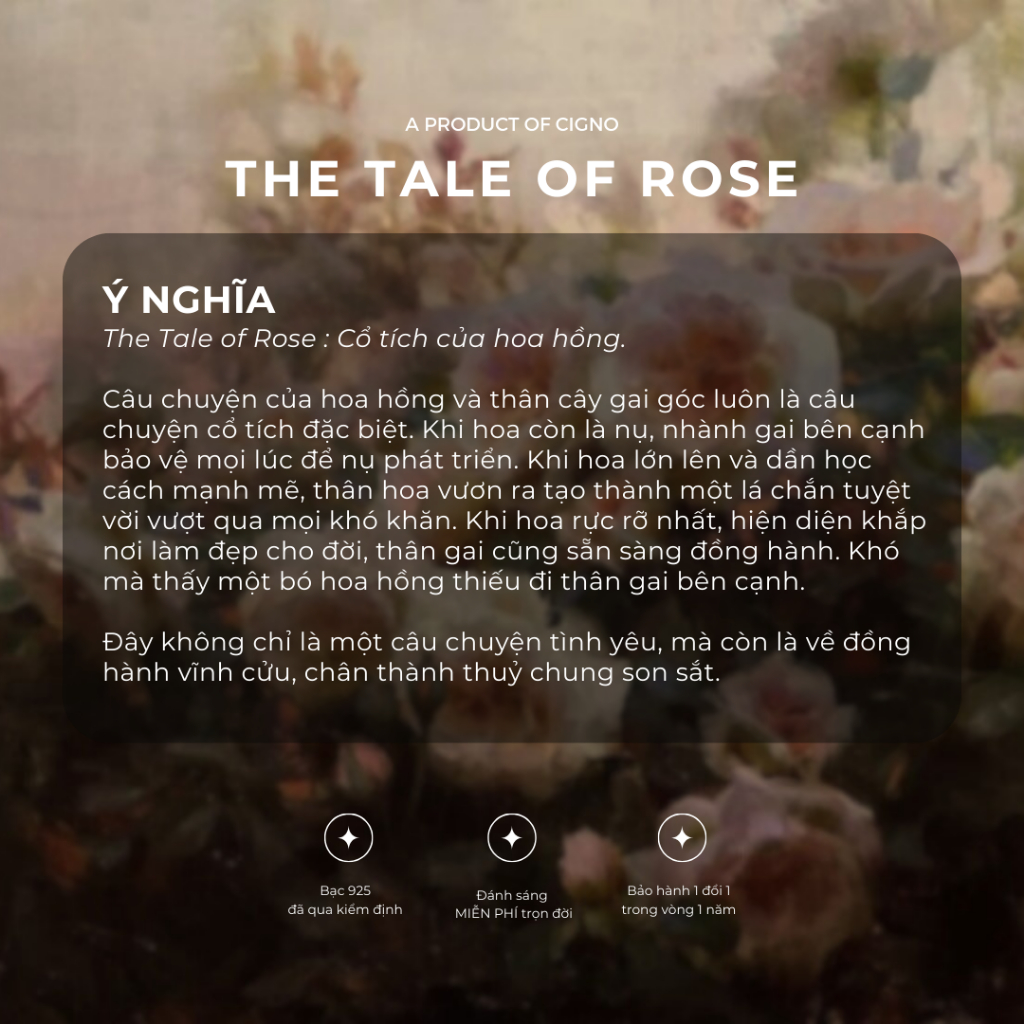Click the 'đã qua kiểm định' text
This screenshot has width=1024, height=1024.
point(346,909)
